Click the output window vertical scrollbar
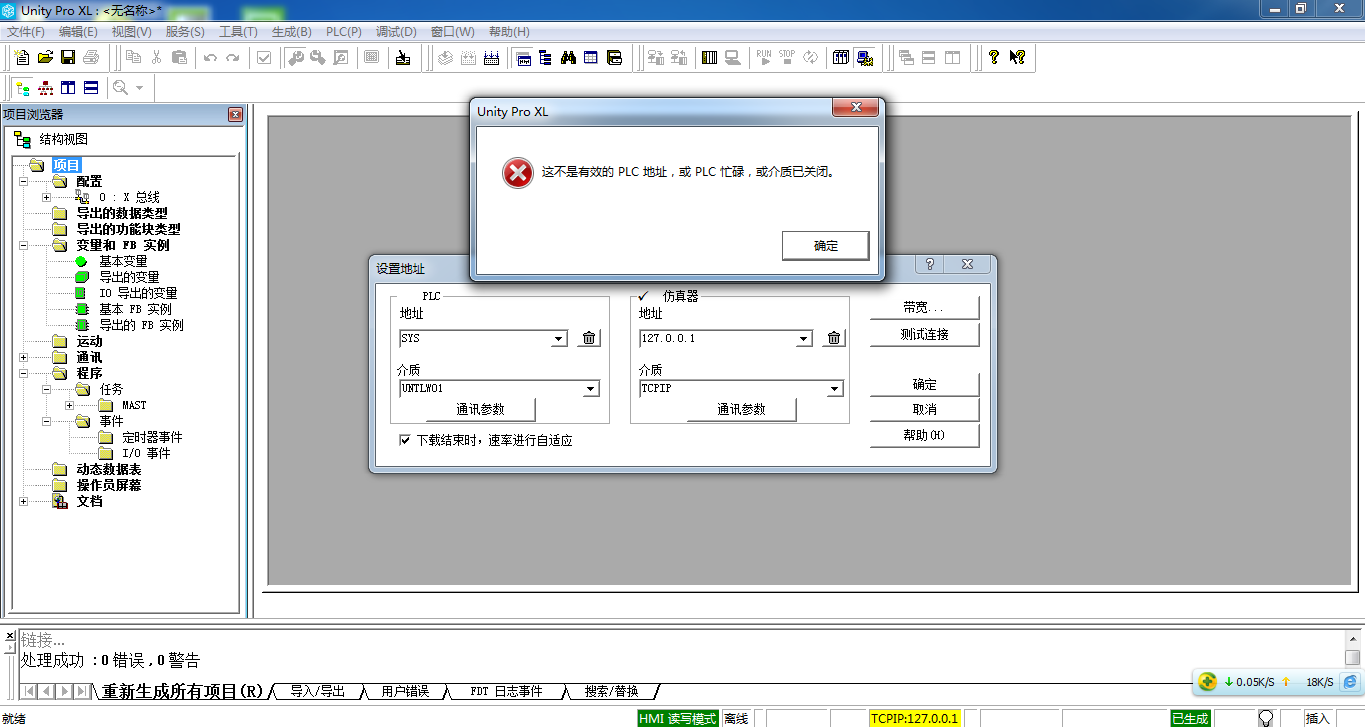 point(1352,656)
